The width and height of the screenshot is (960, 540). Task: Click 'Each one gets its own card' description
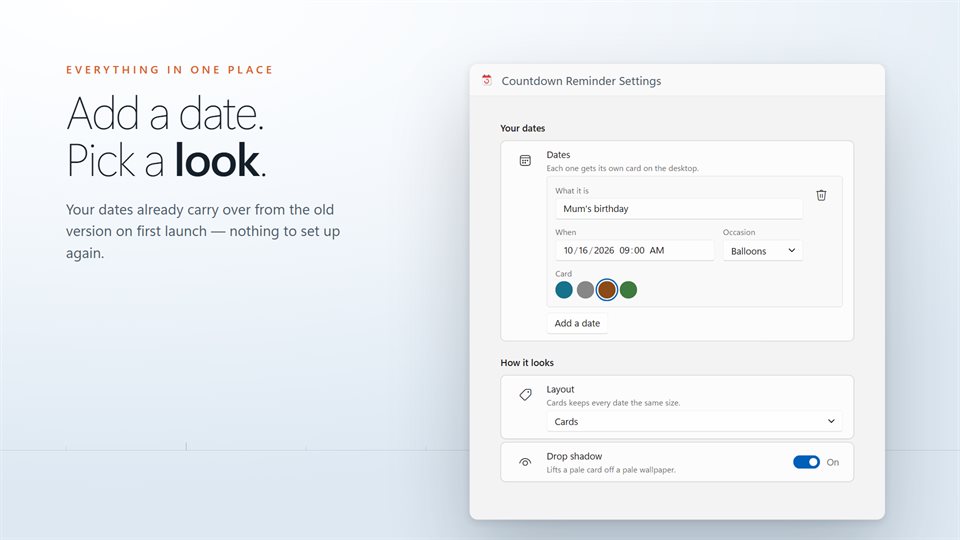click(623, 168)
